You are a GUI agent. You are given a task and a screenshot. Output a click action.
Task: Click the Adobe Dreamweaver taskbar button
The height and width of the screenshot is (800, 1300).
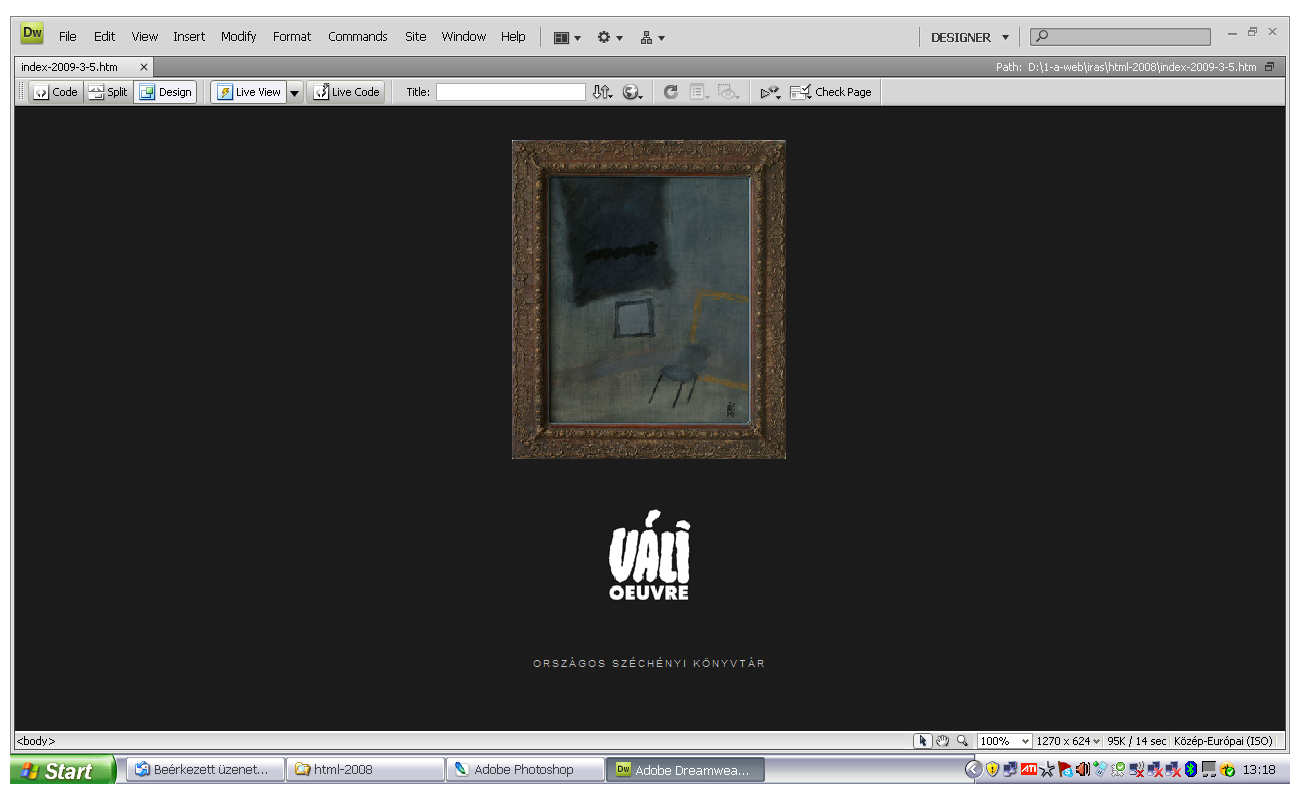click(686, 770)
